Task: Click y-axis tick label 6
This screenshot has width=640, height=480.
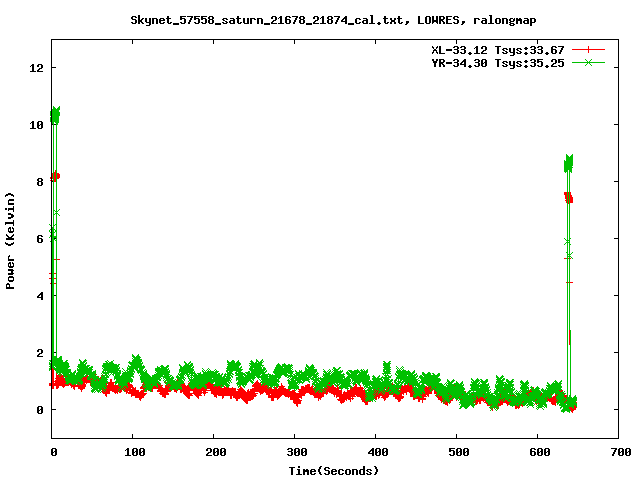Action: click(40, 239)
